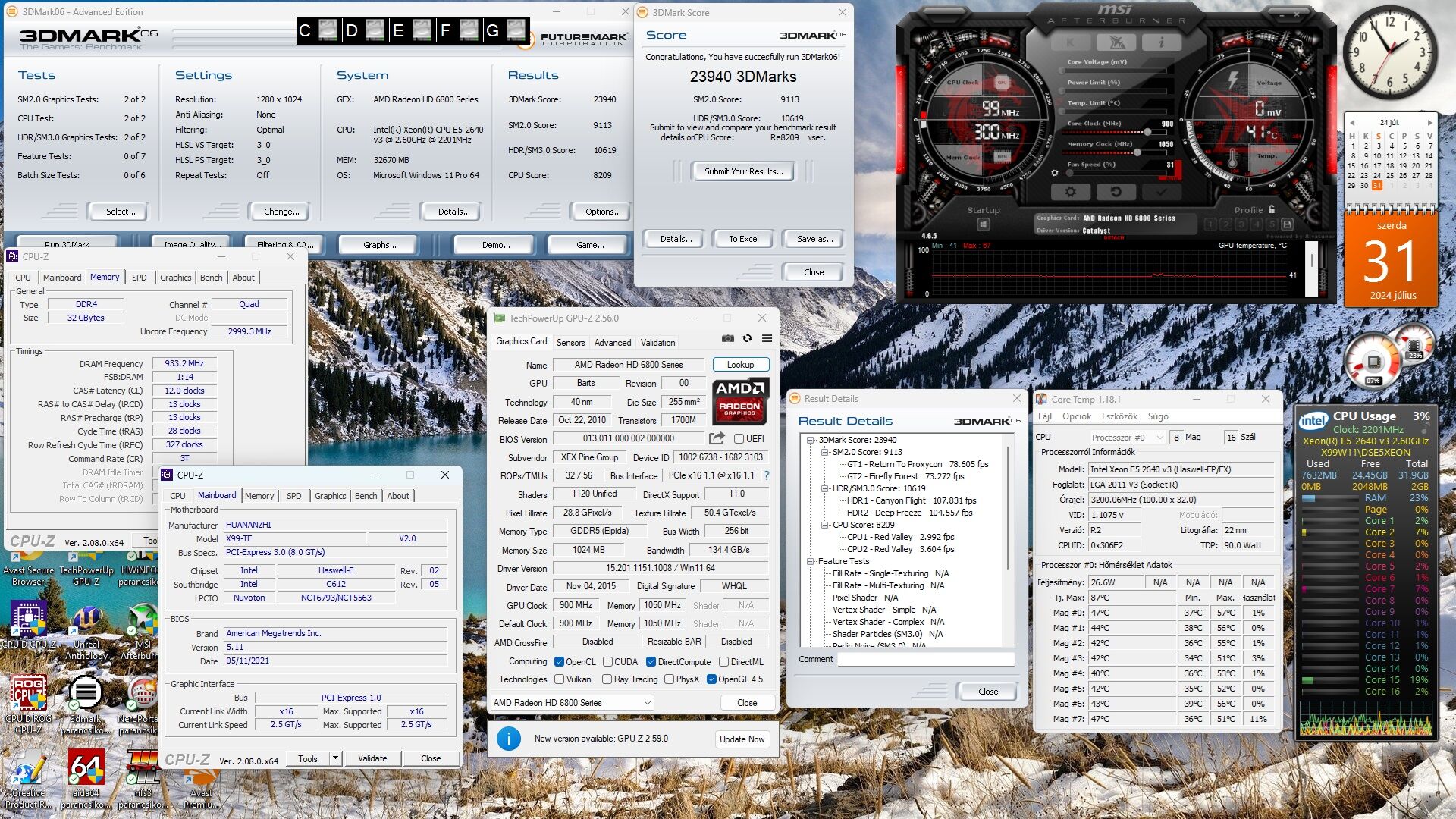Switch to the Sensors tab in GPU-Z
The width and height of the screenshot is (1456, 819).
point(570,343)
